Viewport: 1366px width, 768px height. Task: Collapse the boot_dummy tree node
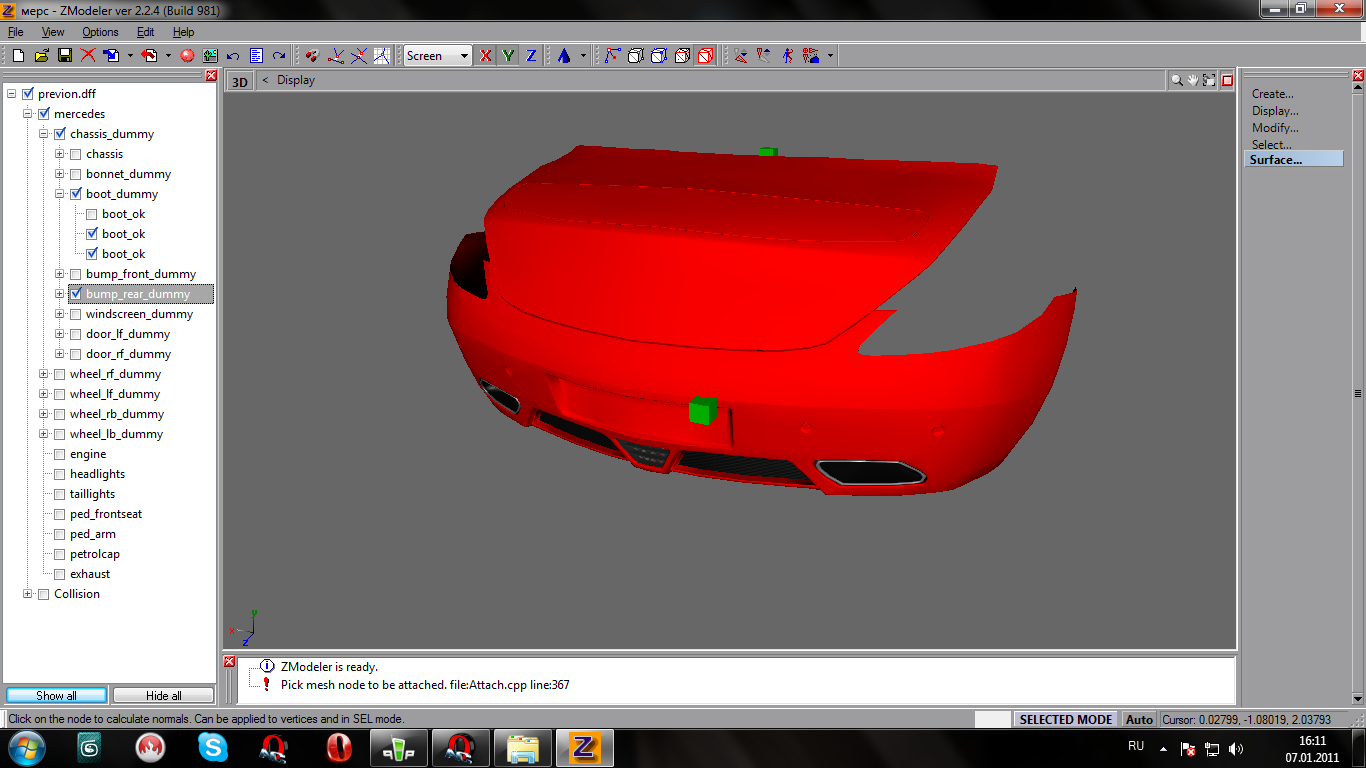pyautogui.click(x=60, y=194)
